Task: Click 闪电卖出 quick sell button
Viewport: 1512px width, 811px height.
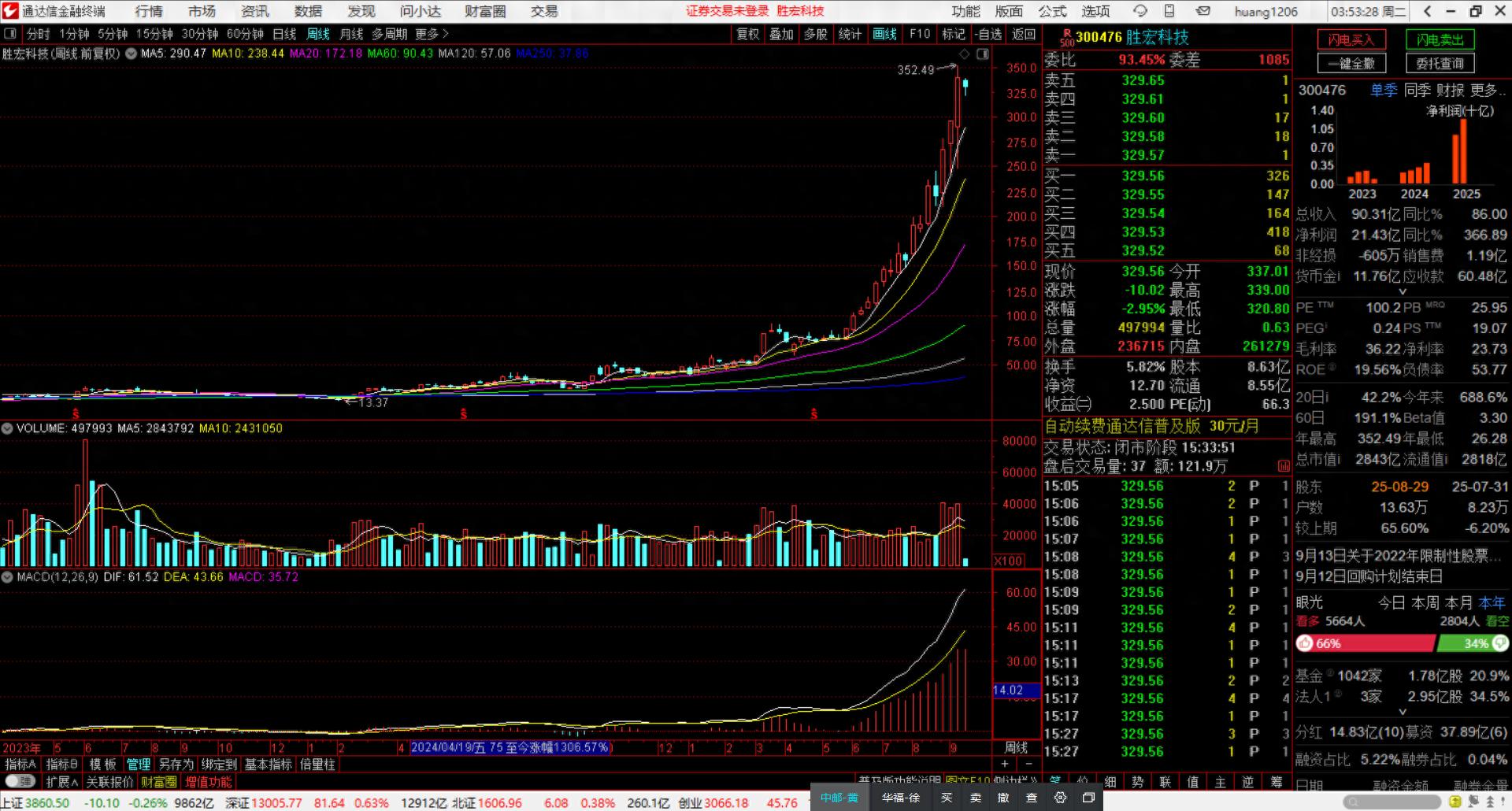Action: pos(1440,39)
